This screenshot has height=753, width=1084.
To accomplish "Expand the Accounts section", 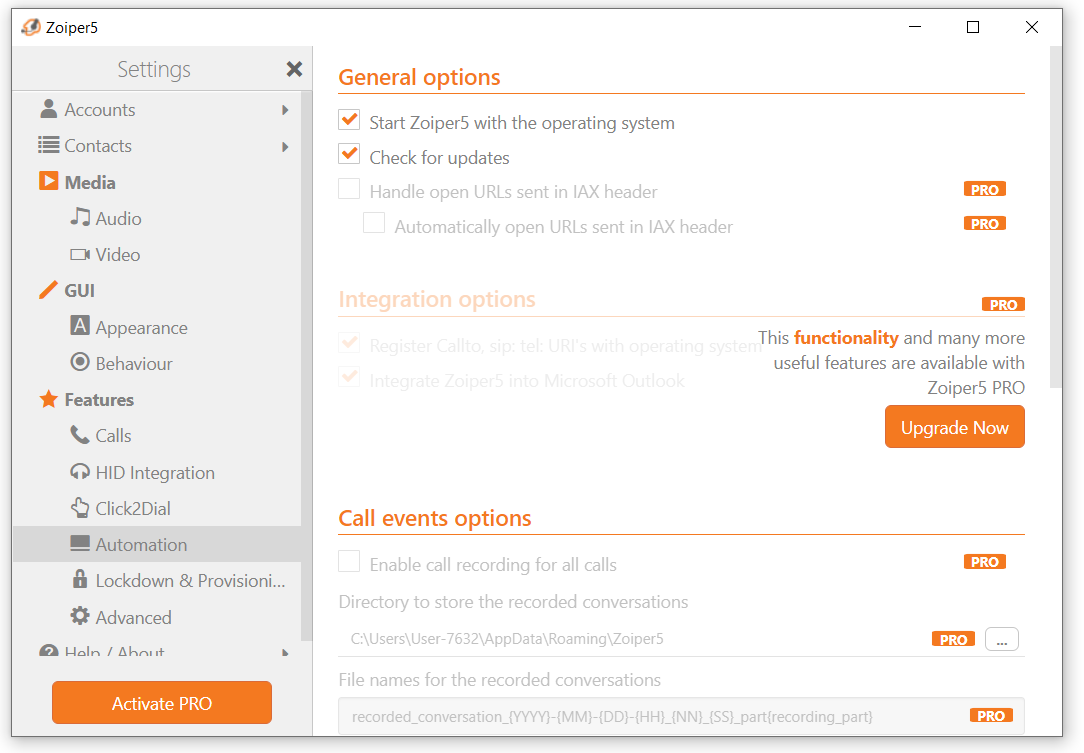I will click(284, 109).
